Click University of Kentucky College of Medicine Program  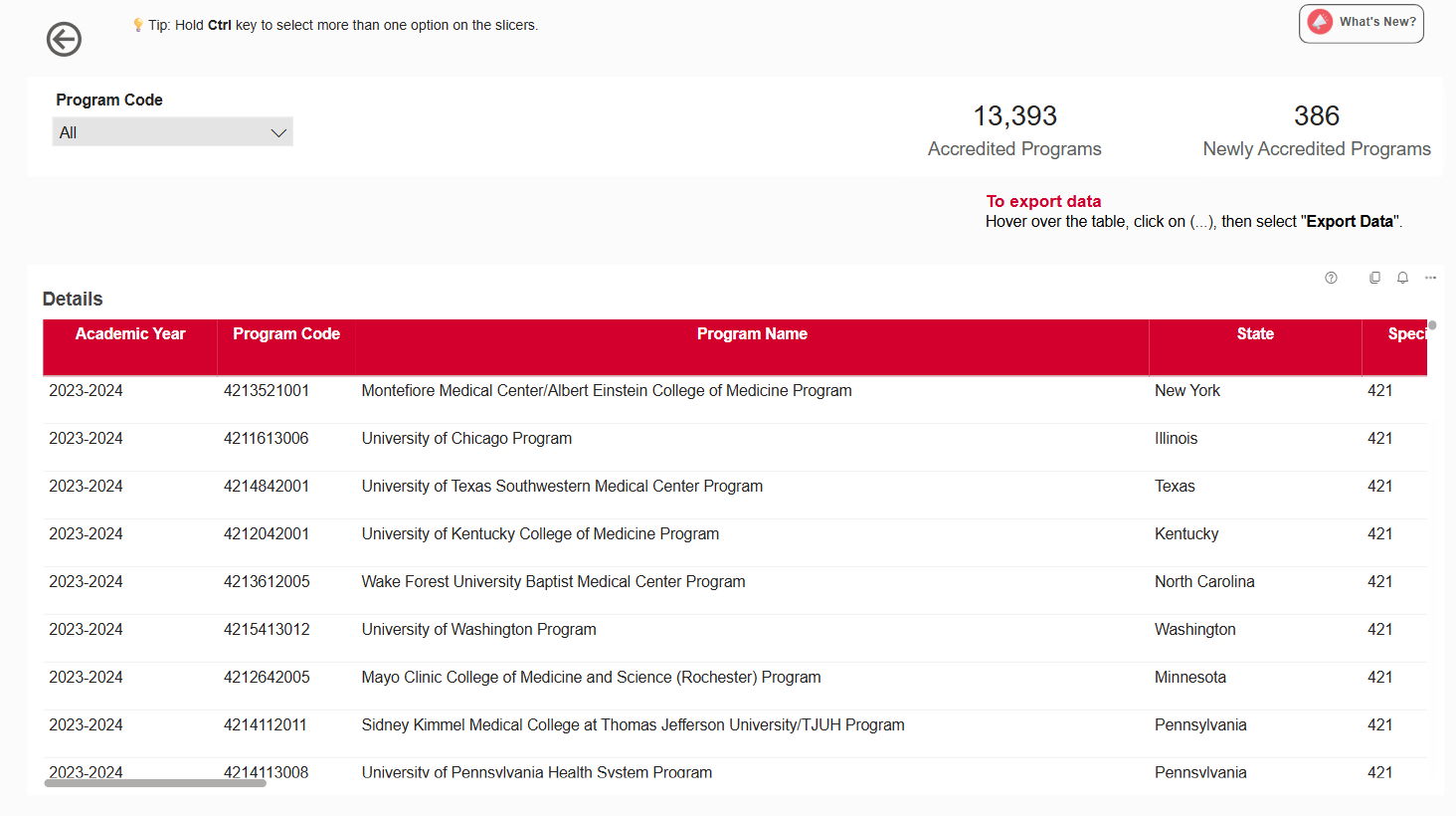[540, 534]
